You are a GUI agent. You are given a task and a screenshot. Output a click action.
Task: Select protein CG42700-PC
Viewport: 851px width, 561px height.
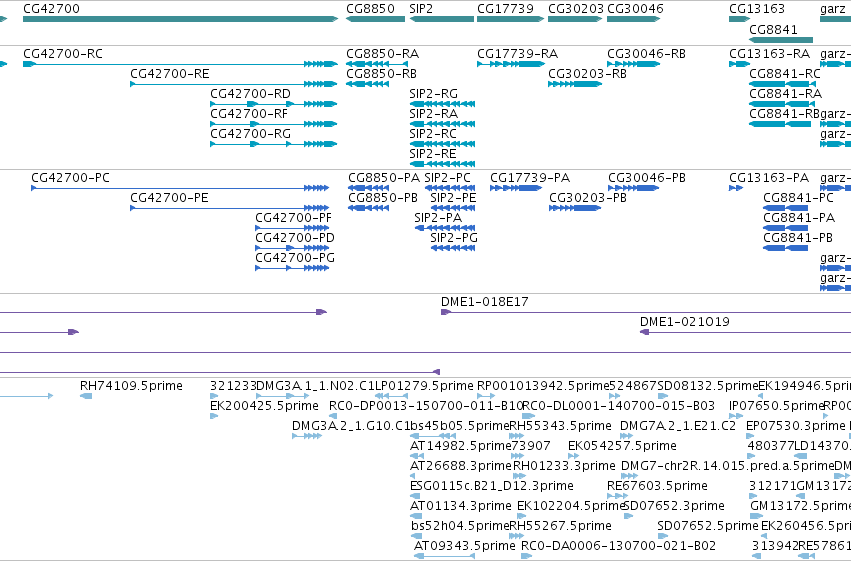[180, 188]
